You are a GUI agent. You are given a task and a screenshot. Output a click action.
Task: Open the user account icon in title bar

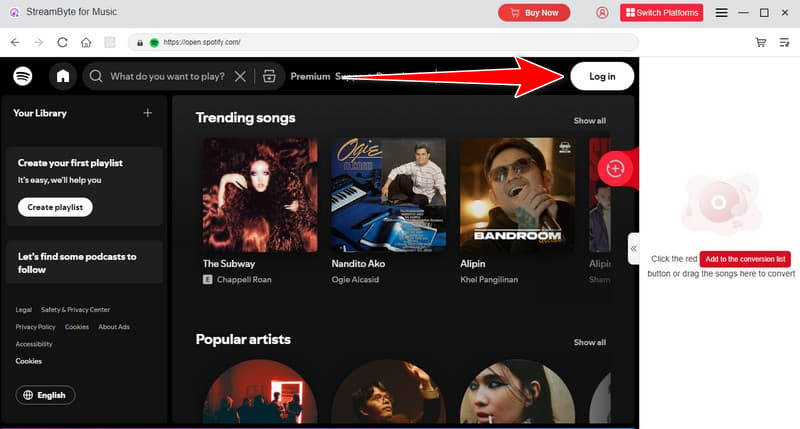pos(602,13)
